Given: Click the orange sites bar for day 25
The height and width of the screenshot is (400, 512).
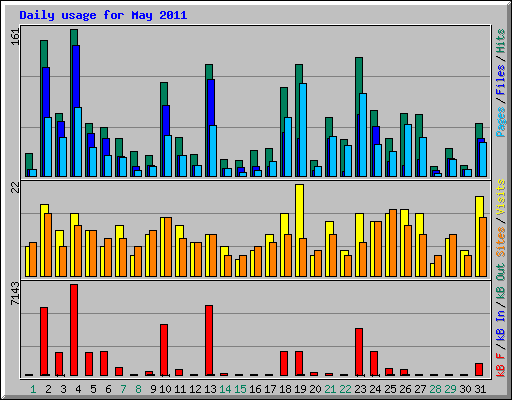Looking at the screenshot, I should [393, 243].
